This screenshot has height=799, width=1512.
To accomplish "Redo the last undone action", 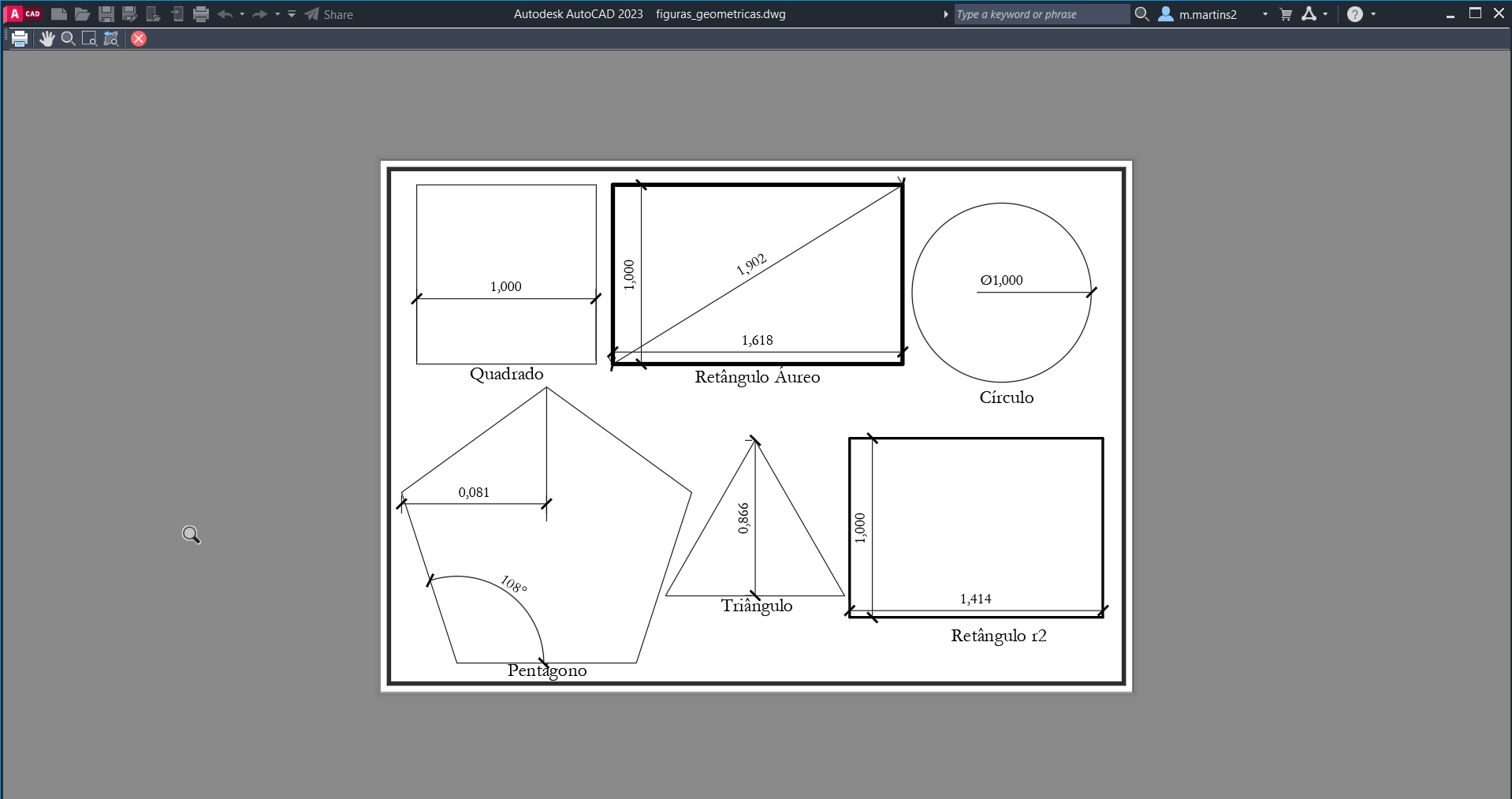I will (x=259, y=14).
